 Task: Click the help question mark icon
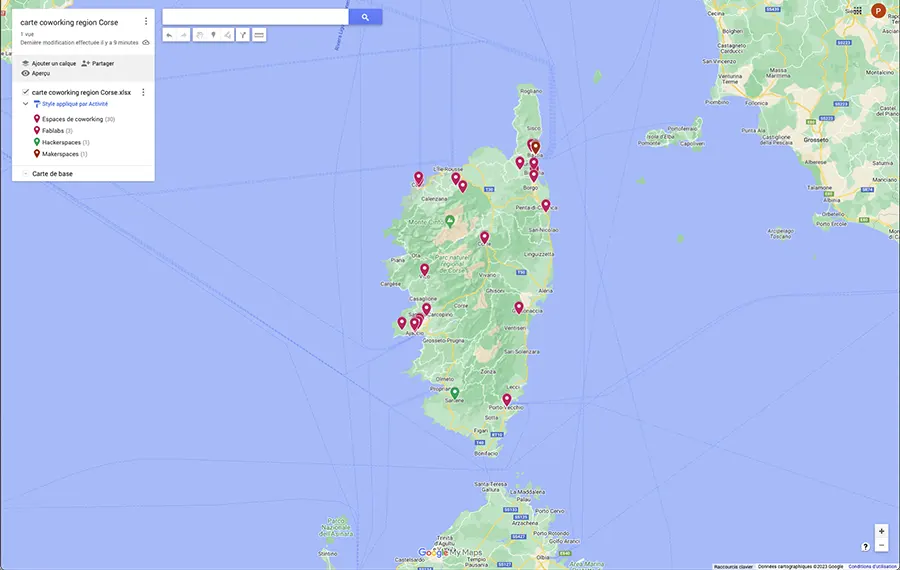[865, 546]
